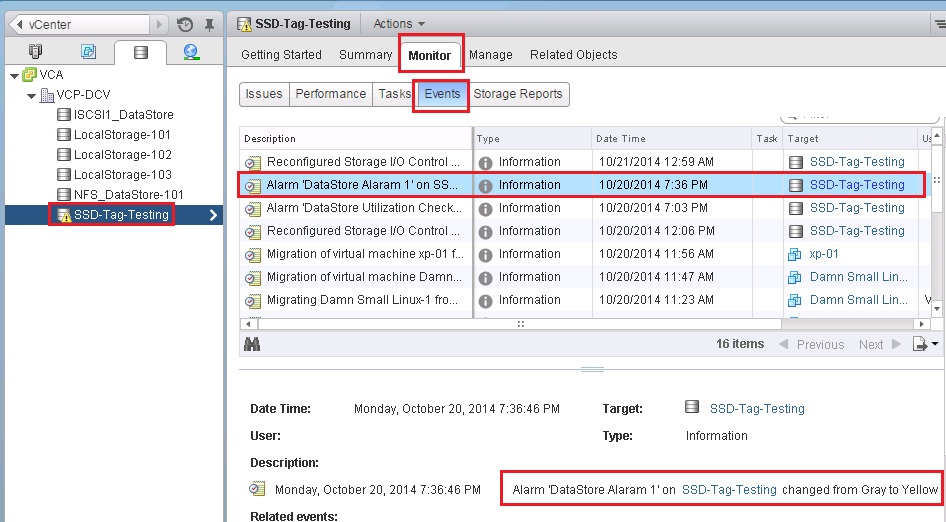
Task: Click scroll-left arrow on horizontal scrollbar
Action: pyautogui.click(x=248, y=324)
